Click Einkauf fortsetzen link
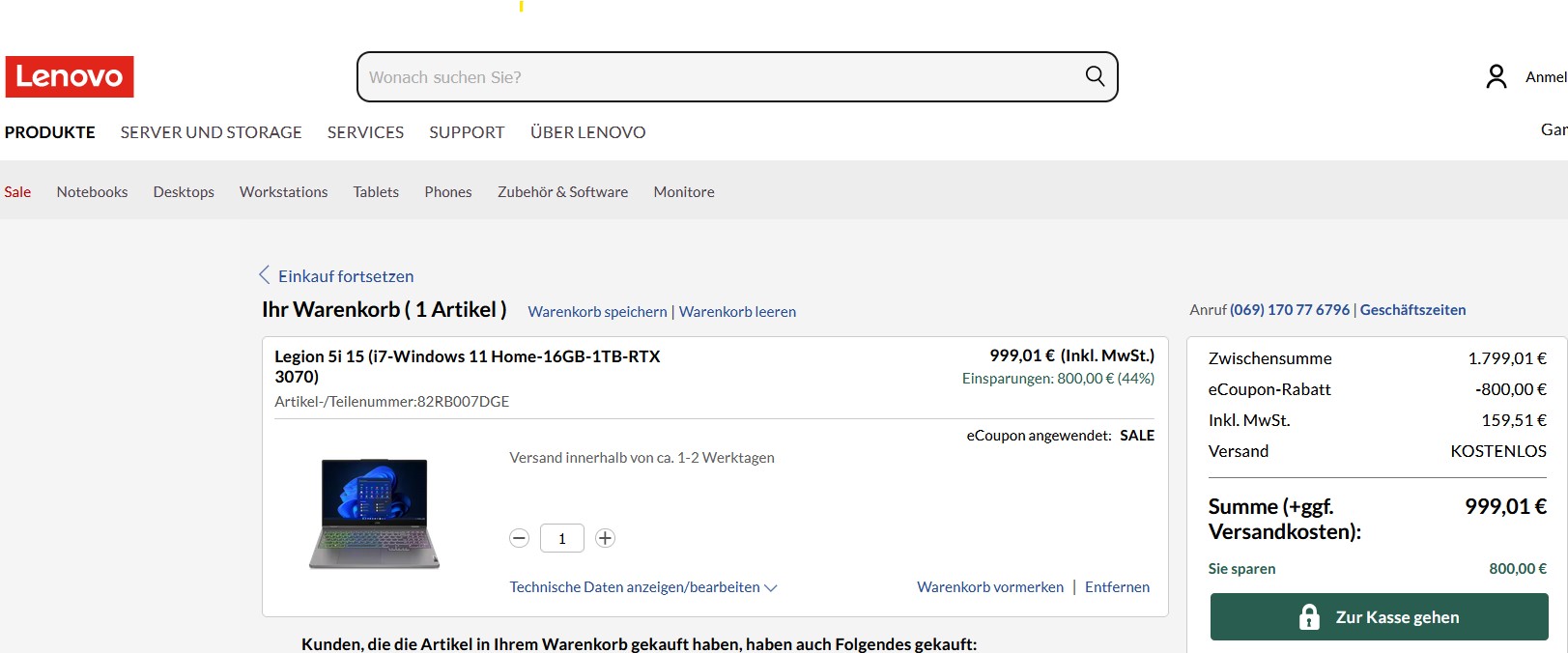1568x653 pixels. tap(346, 276)
